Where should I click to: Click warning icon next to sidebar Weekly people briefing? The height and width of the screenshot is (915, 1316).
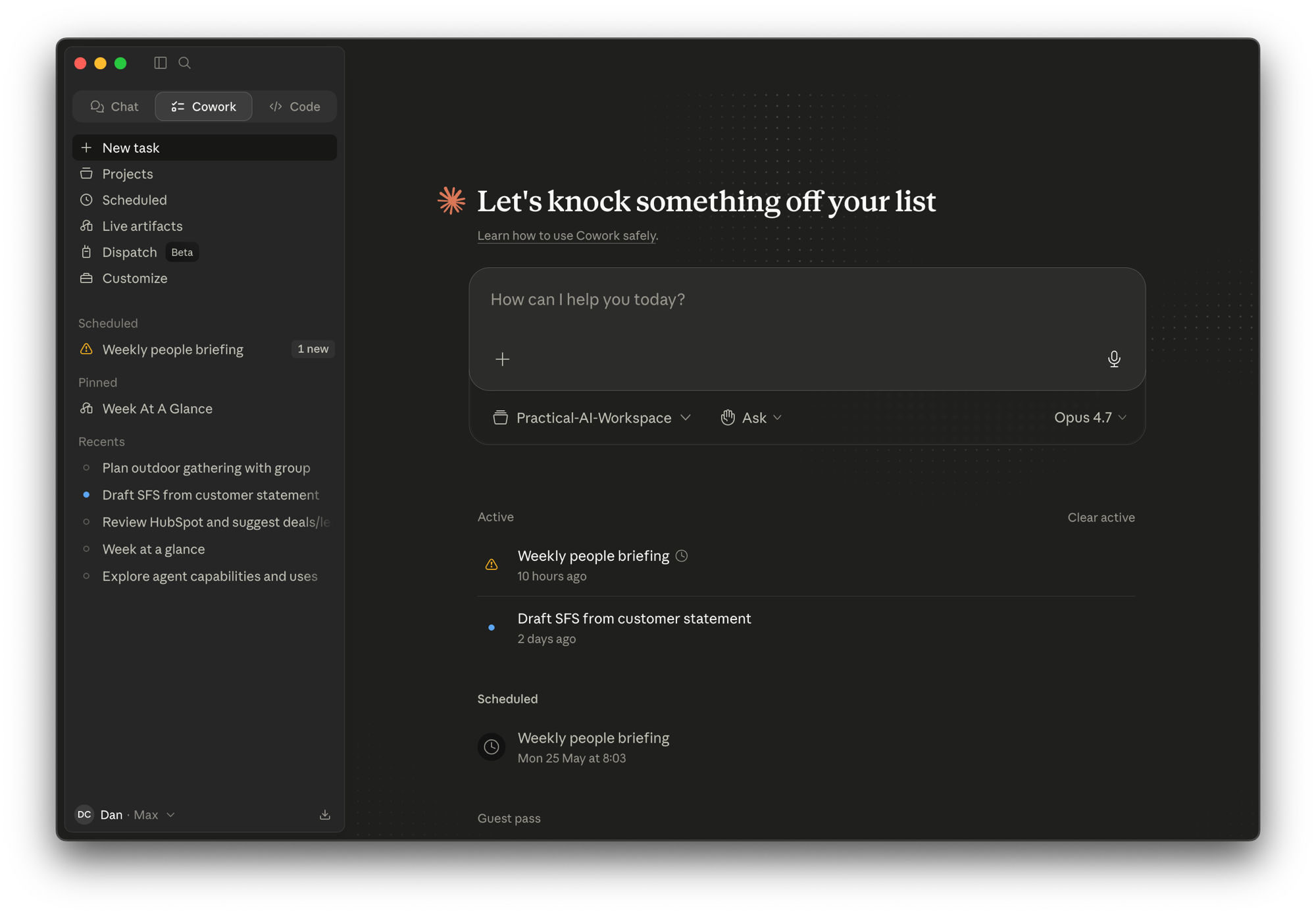coord(86,349)
